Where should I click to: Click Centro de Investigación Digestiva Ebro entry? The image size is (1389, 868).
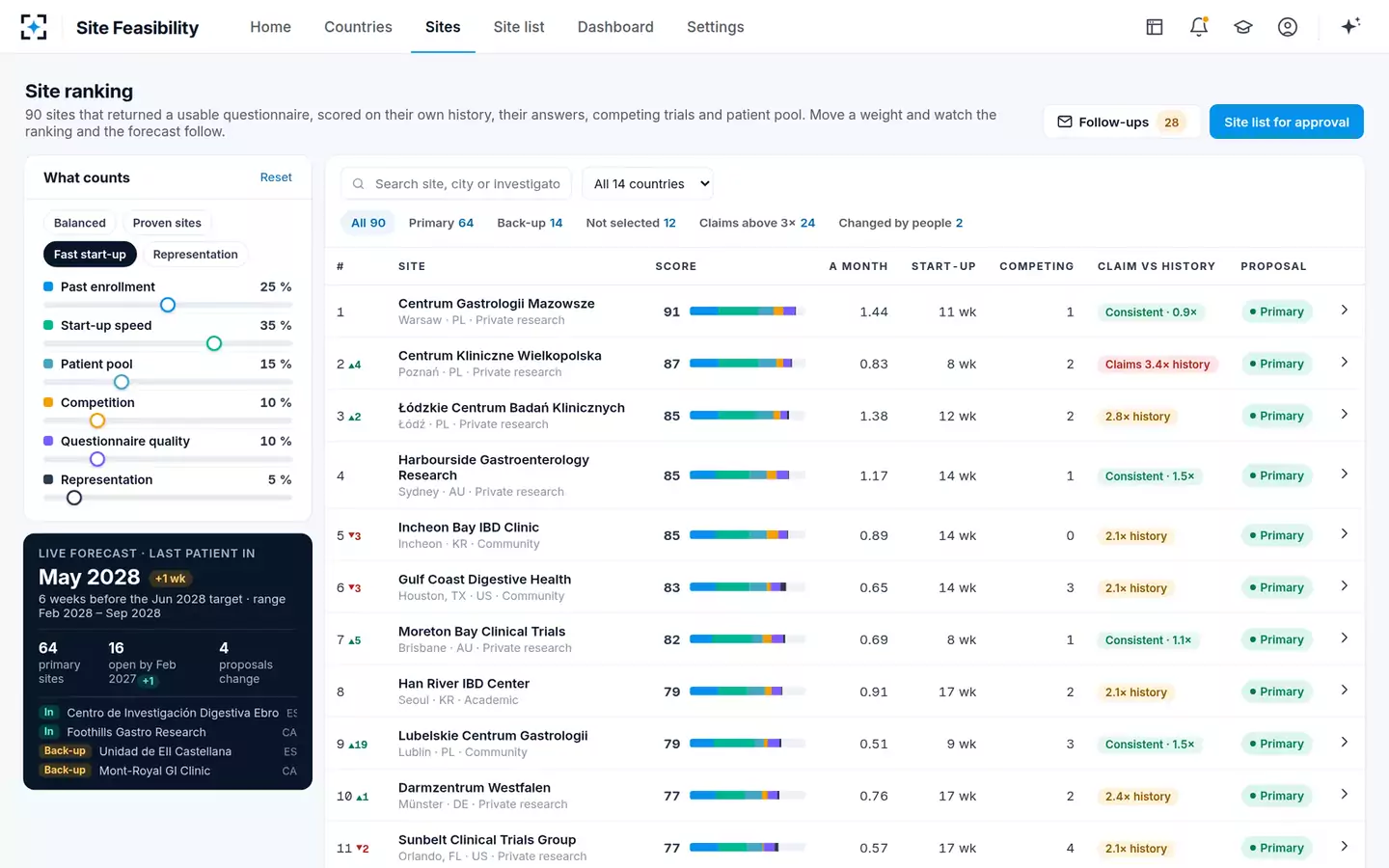169,713
